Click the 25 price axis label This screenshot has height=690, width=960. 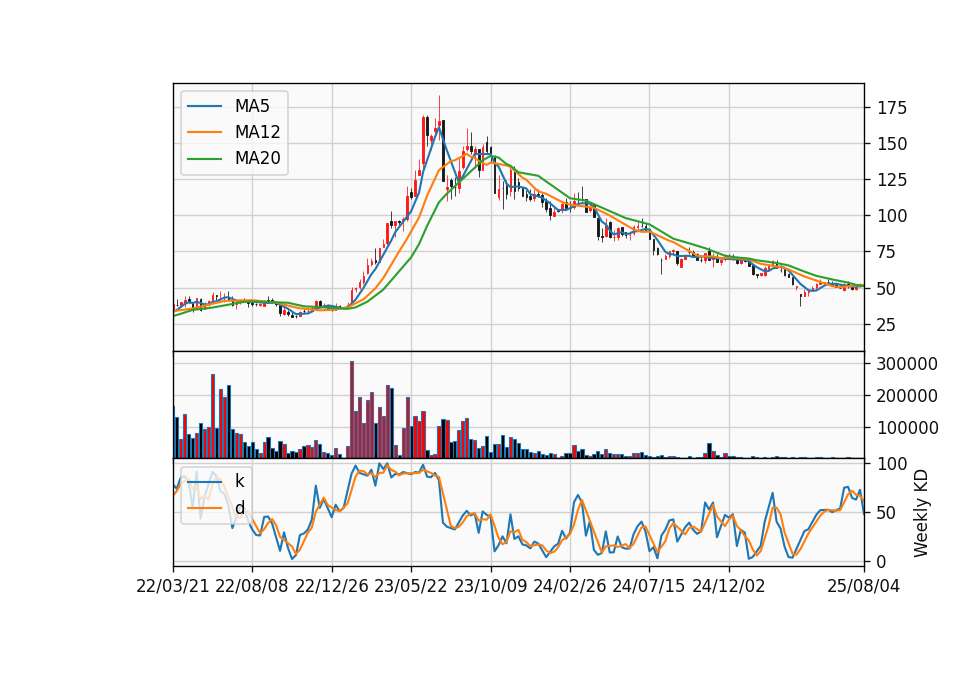coord(887,324)
